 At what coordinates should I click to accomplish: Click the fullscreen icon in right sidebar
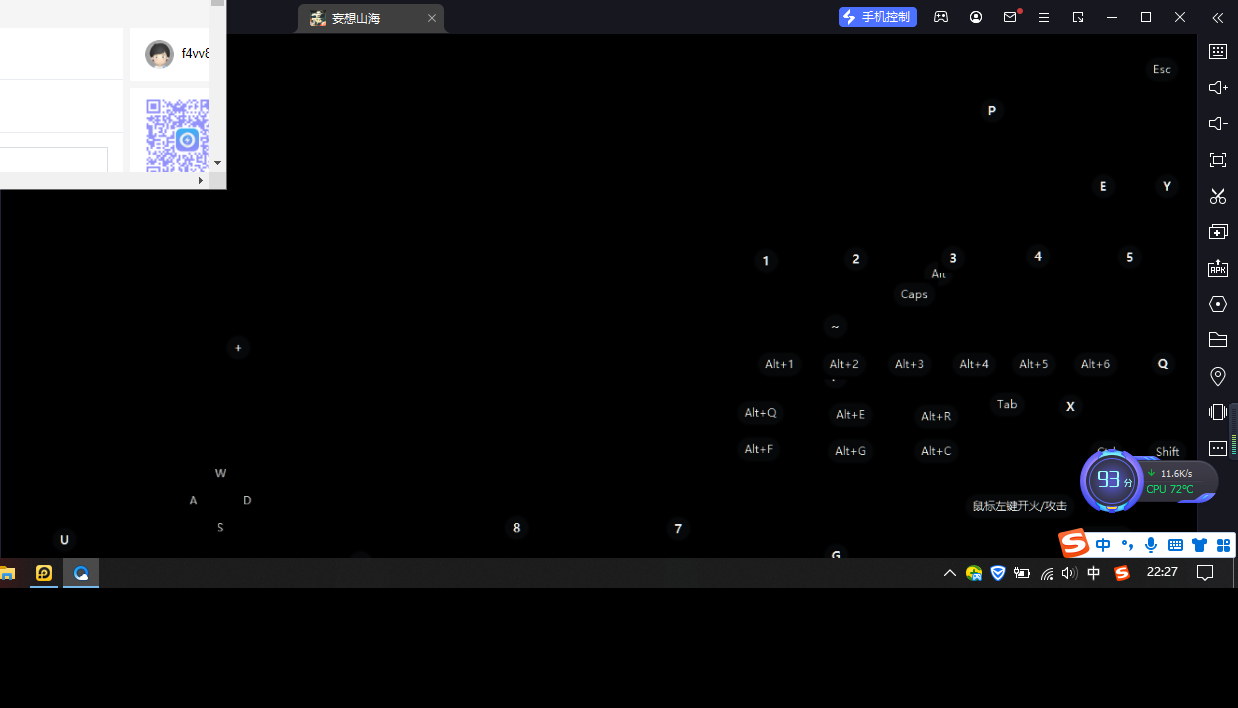tap(1217, 160)
